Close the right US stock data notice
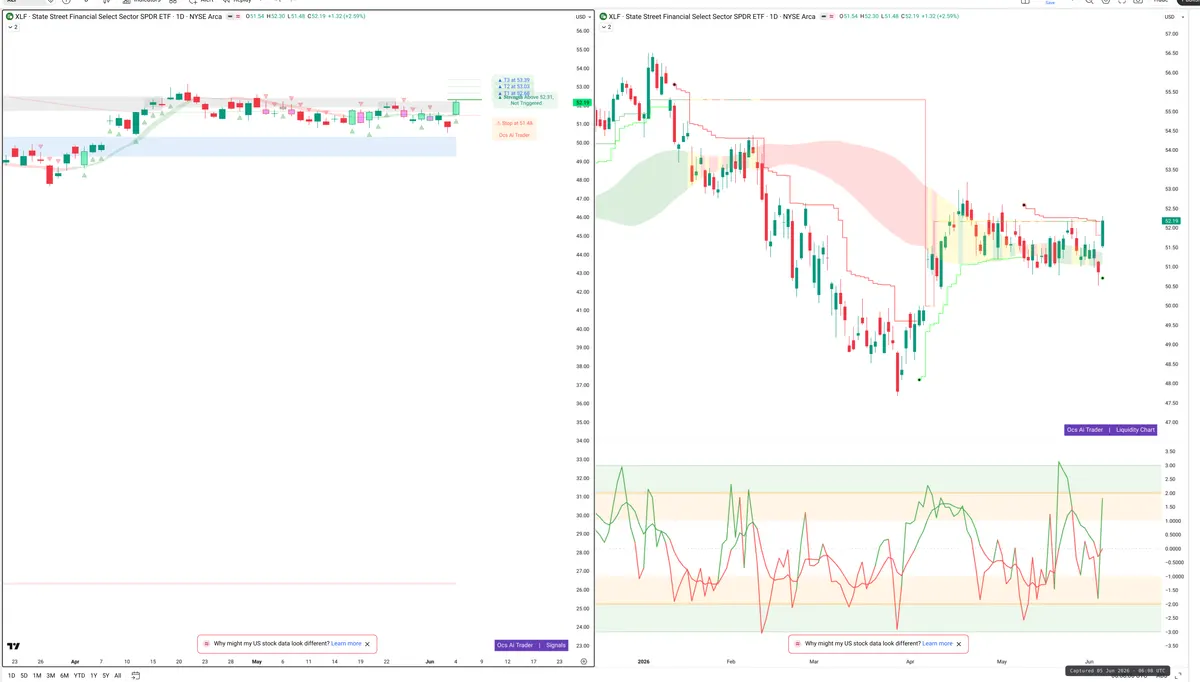Image resolution: width=1200 pixels, height=682 pixels. click(960, 644)
